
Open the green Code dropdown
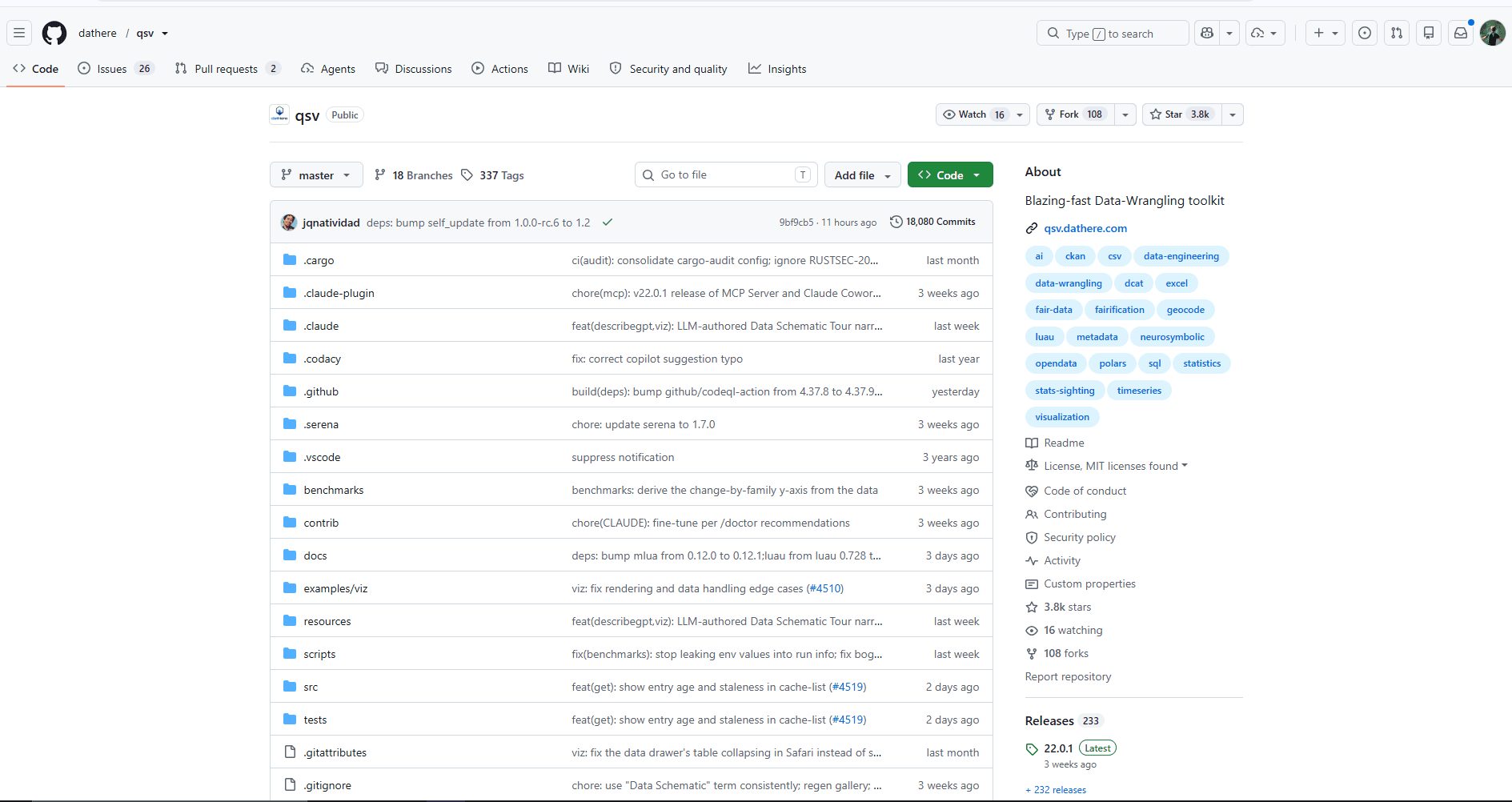coord(950,174)
